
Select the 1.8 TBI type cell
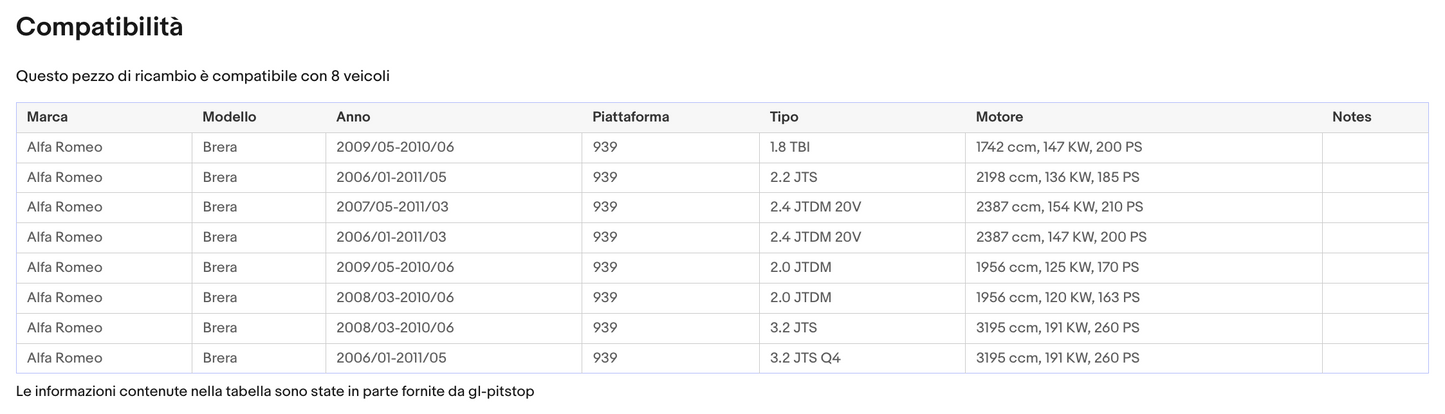click(790, 147)
